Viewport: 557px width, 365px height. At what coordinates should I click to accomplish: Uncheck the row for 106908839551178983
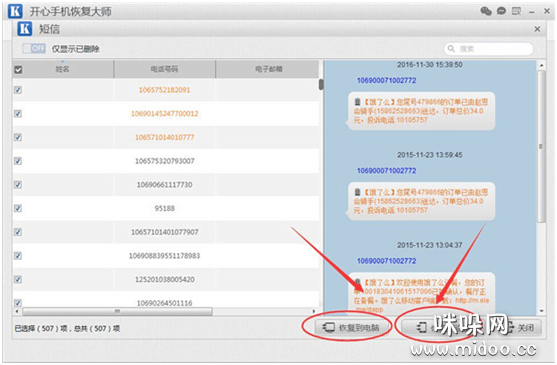point(18,256)
